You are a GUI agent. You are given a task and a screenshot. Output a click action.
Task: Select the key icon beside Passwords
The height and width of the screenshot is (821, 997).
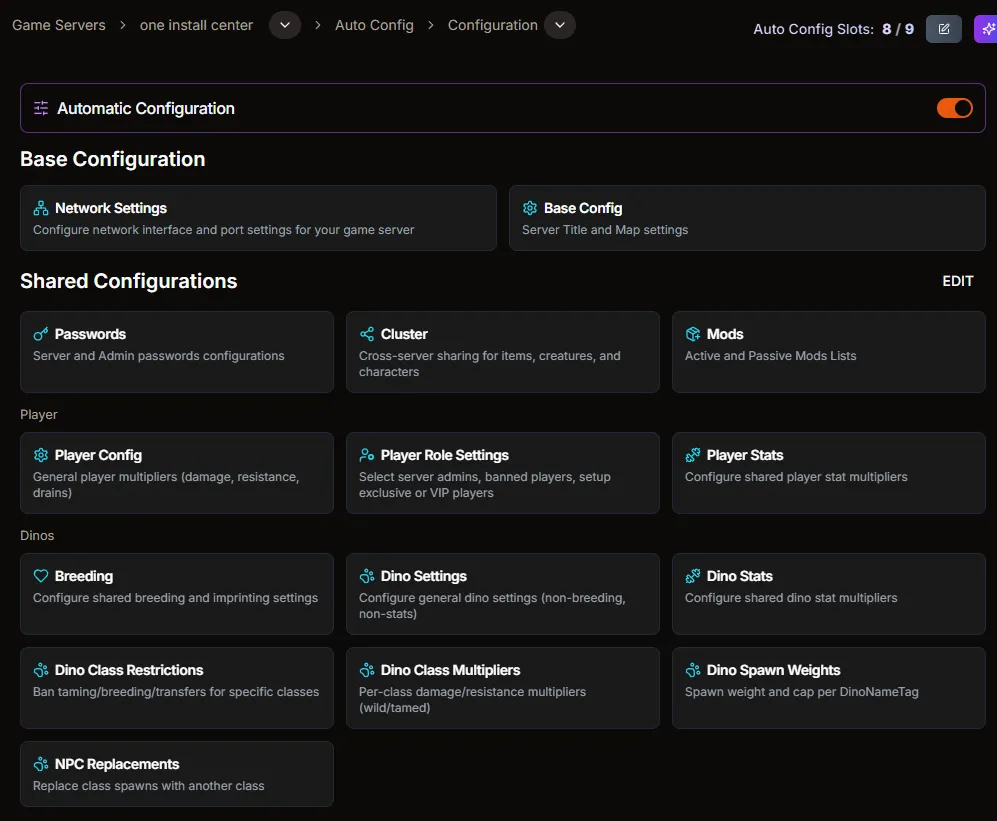tap(40, 334)
